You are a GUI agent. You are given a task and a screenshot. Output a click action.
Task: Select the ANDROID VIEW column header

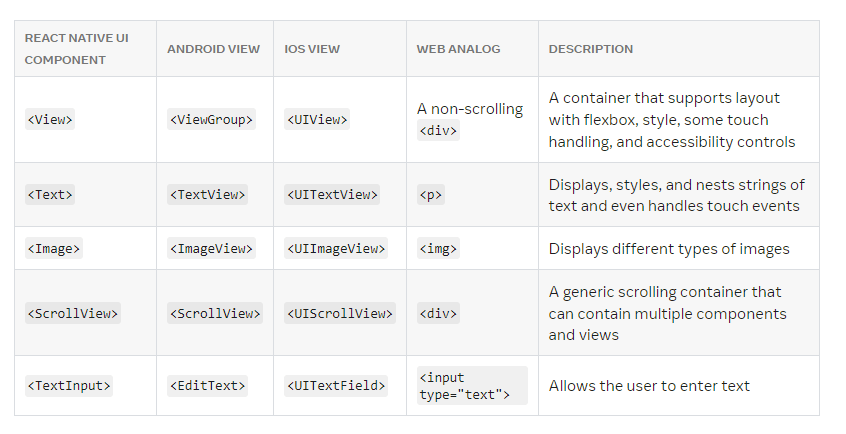coord(214,49)
